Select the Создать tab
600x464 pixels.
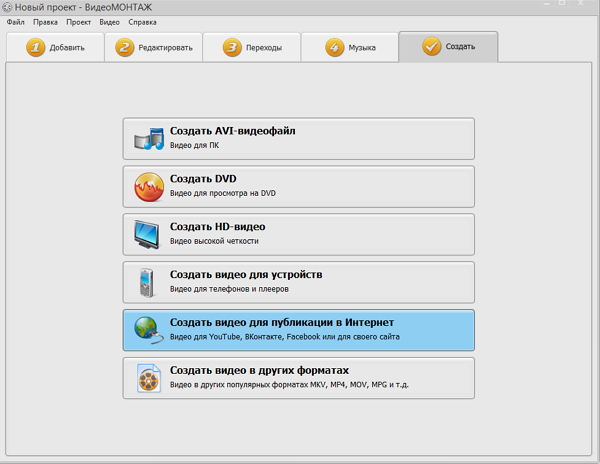[x=448, y=46]
